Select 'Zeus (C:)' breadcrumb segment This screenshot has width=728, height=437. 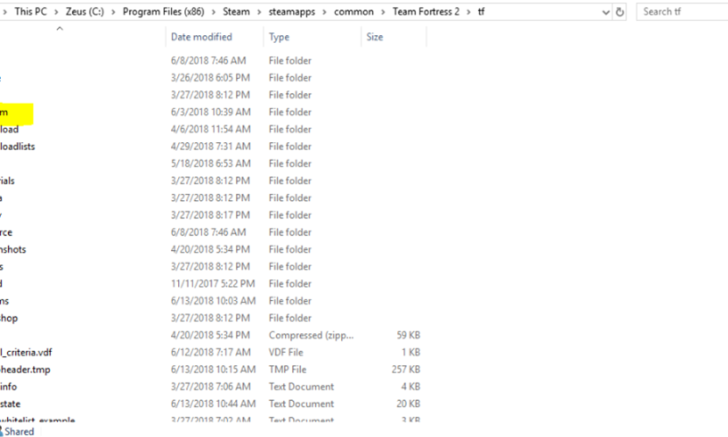[x=85, y=12]
